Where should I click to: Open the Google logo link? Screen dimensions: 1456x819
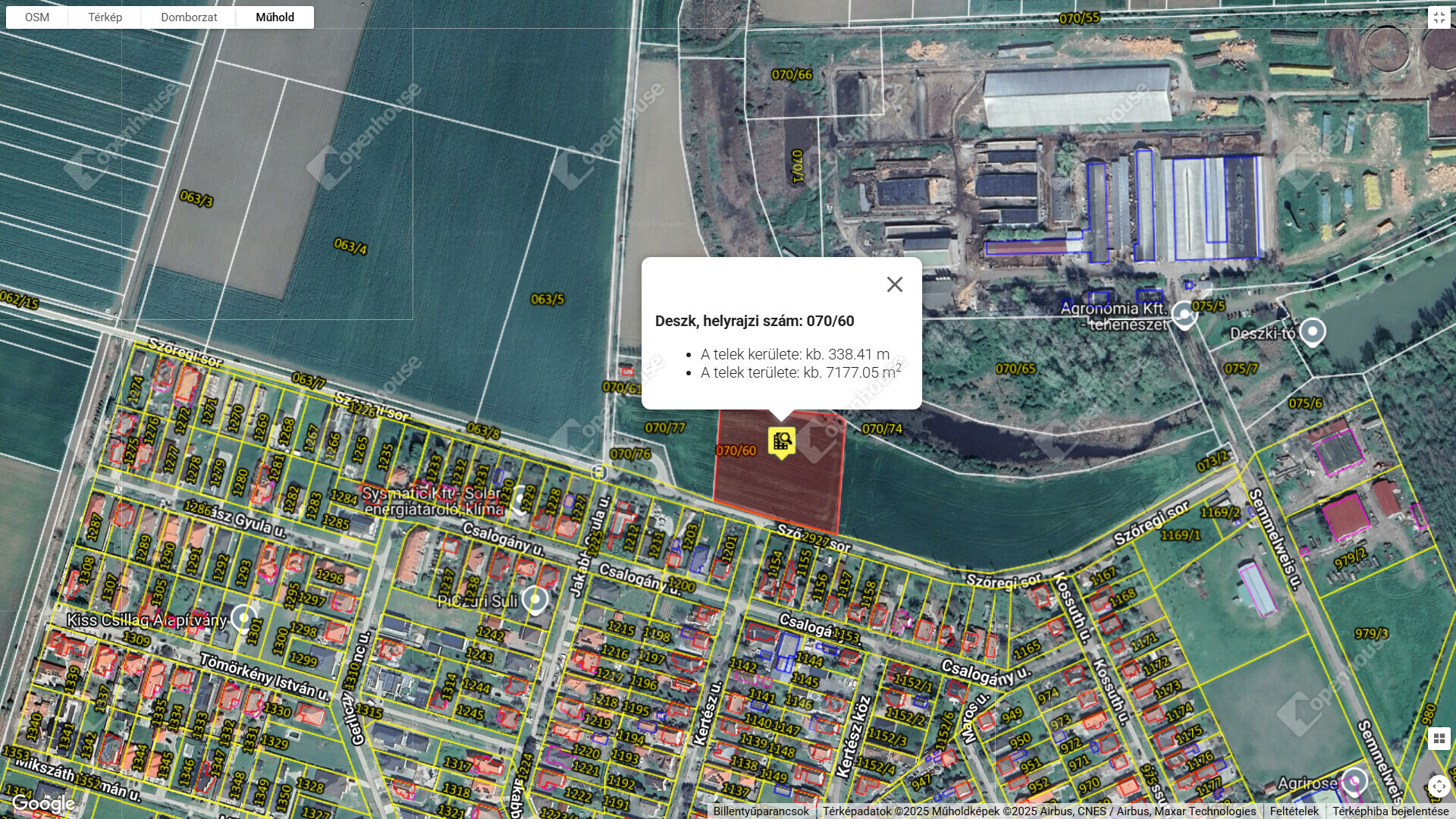pyautogui.click(x=43, y=804)
